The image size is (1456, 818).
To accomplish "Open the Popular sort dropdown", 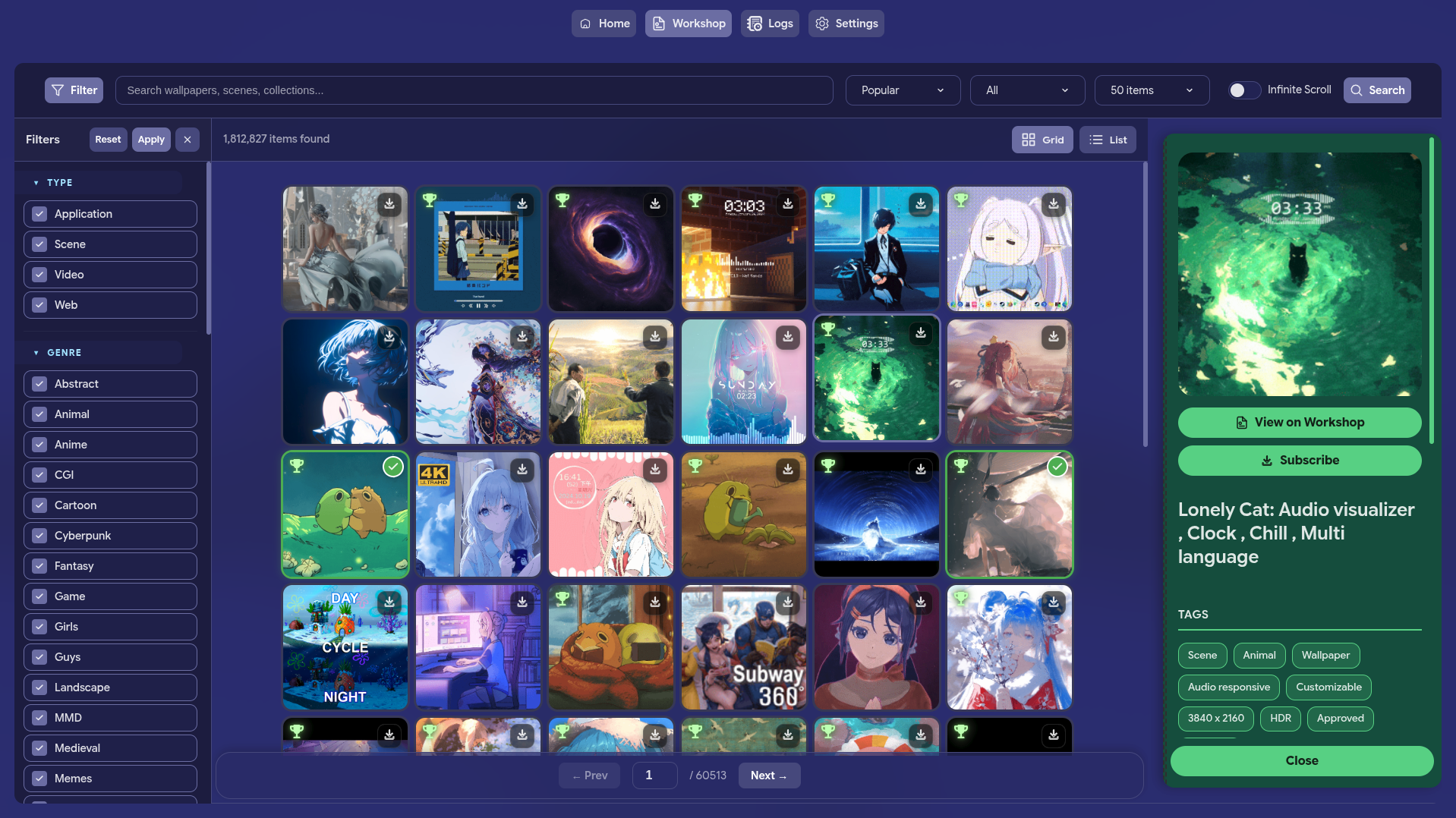I will 903,90.
